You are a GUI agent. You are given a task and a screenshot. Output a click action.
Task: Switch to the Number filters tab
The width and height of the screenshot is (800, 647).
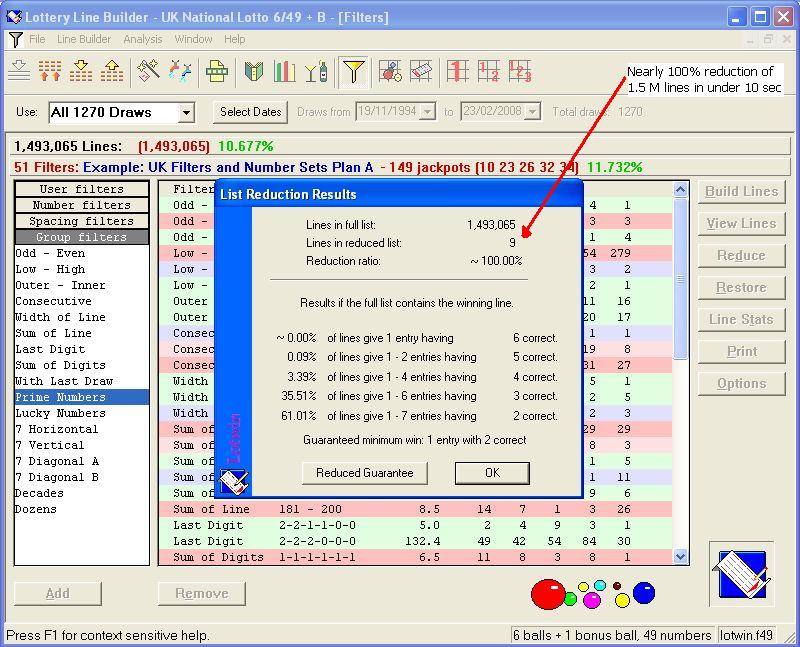(81, 205)
